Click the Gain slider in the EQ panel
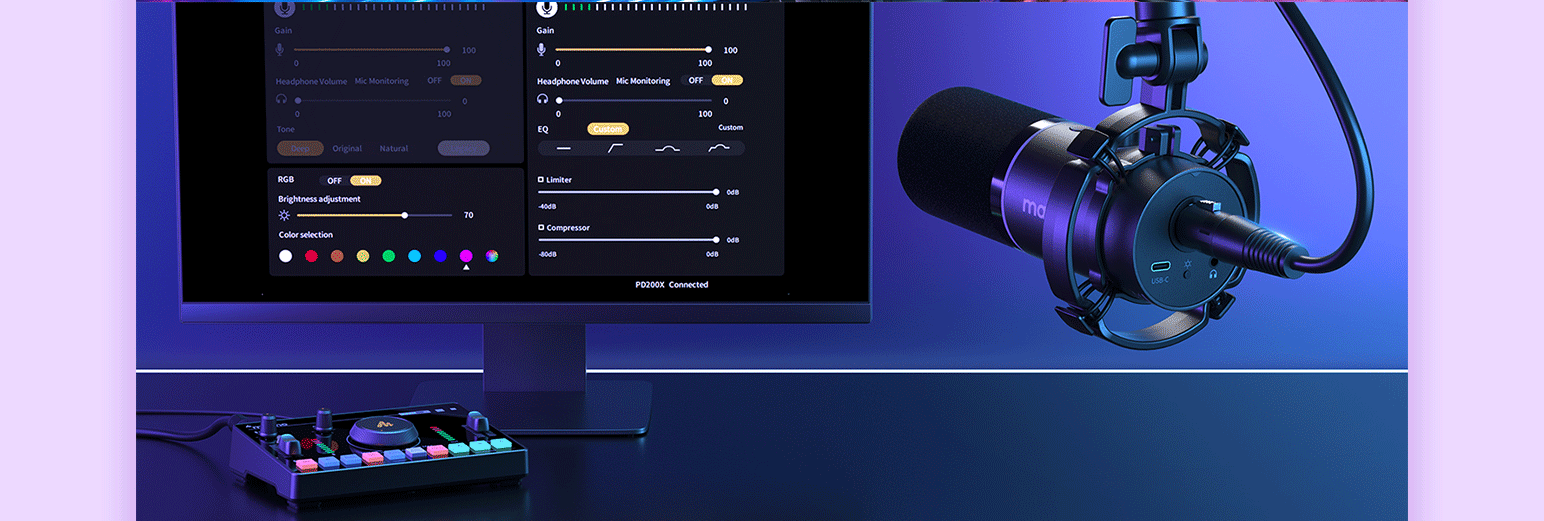 coord(633,49)
